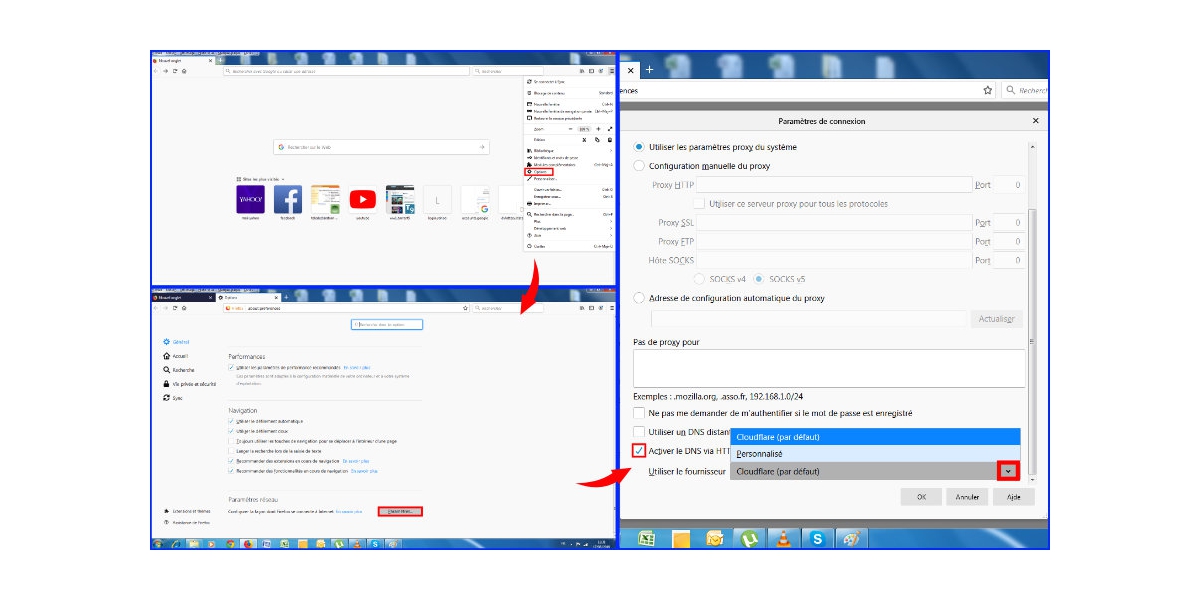Select Bibliothèque in the Firefox menu
This screenshot has height=600, width=1200.
[570, 150]
